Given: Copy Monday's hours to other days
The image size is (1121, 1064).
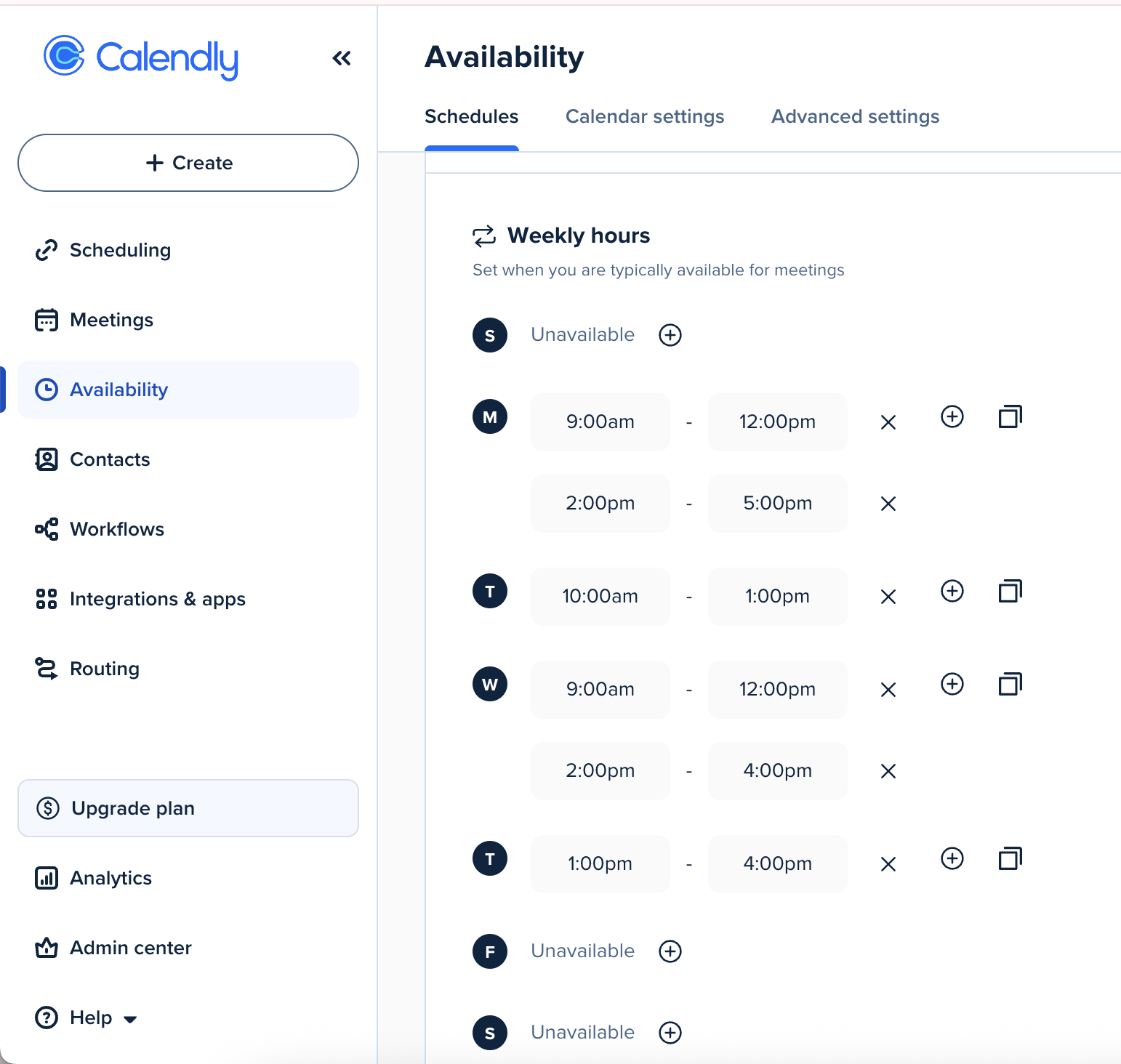Looking at the screenshot, I should [1010, 416].
